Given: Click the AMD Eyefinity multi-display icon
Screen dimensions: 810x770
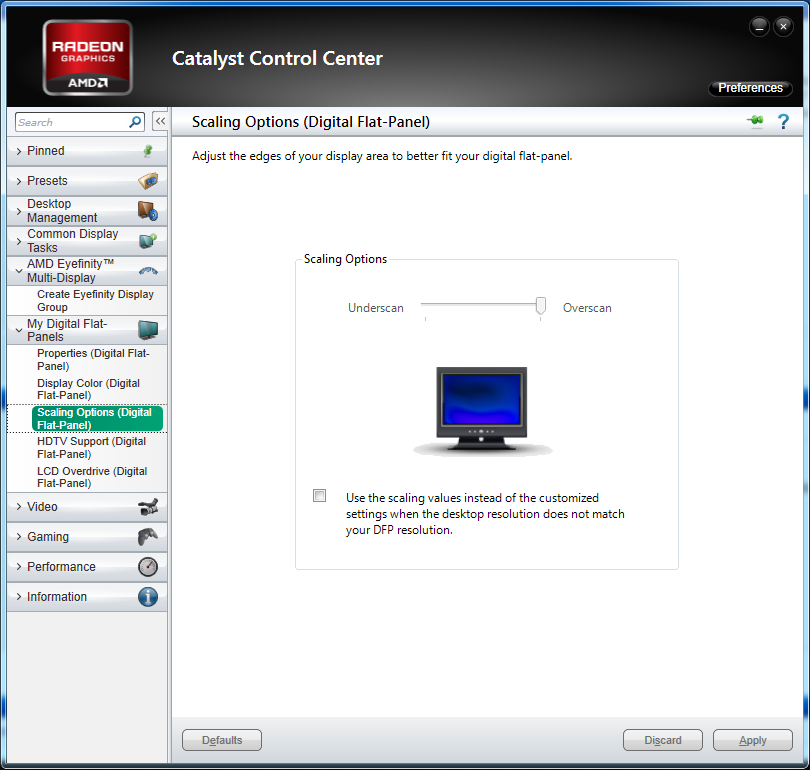Looking at the screenshot, I should 148,271.
